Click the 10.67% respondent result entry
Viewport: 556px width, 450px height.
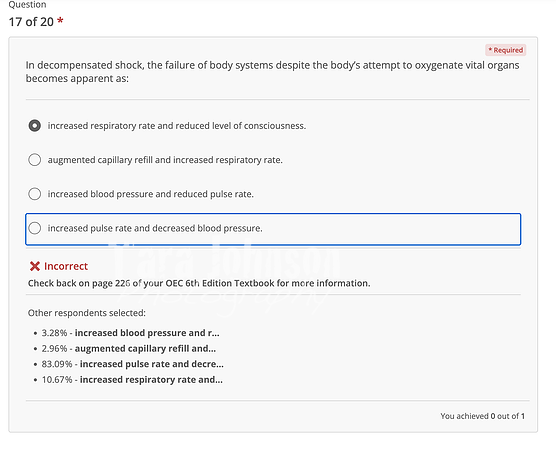132,380
